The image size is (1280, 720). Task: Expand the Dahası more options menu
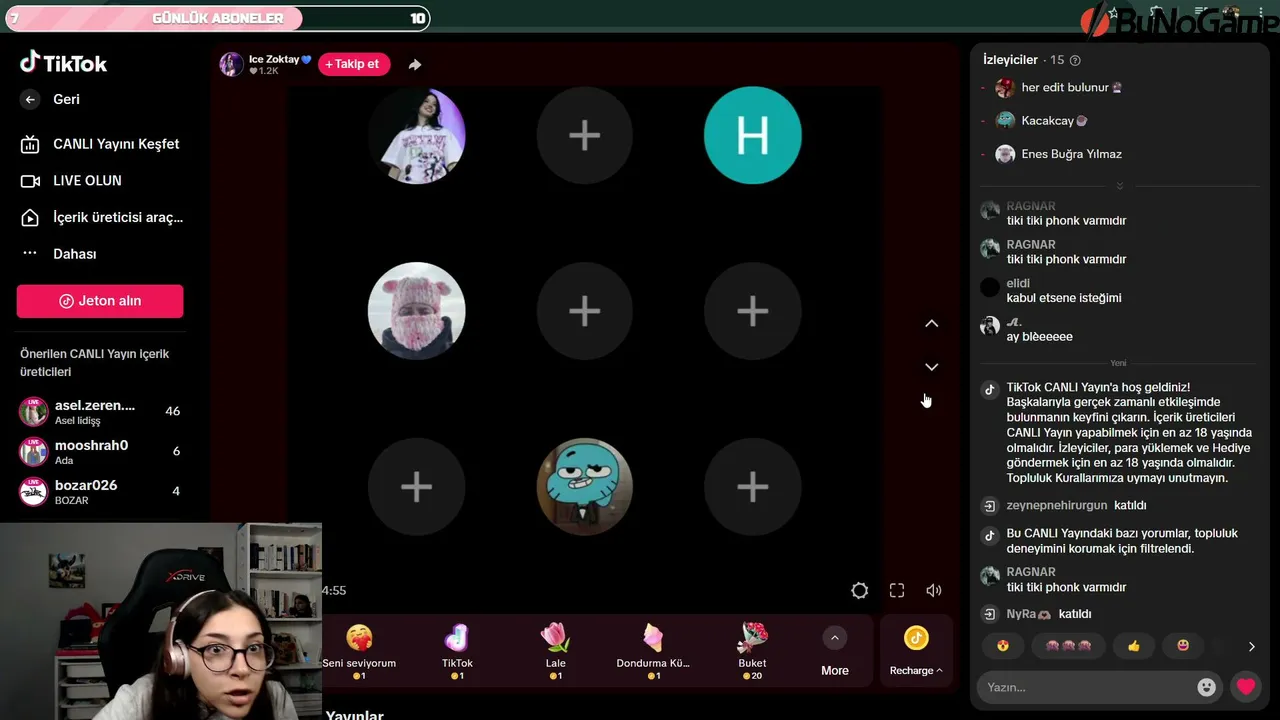59,254
